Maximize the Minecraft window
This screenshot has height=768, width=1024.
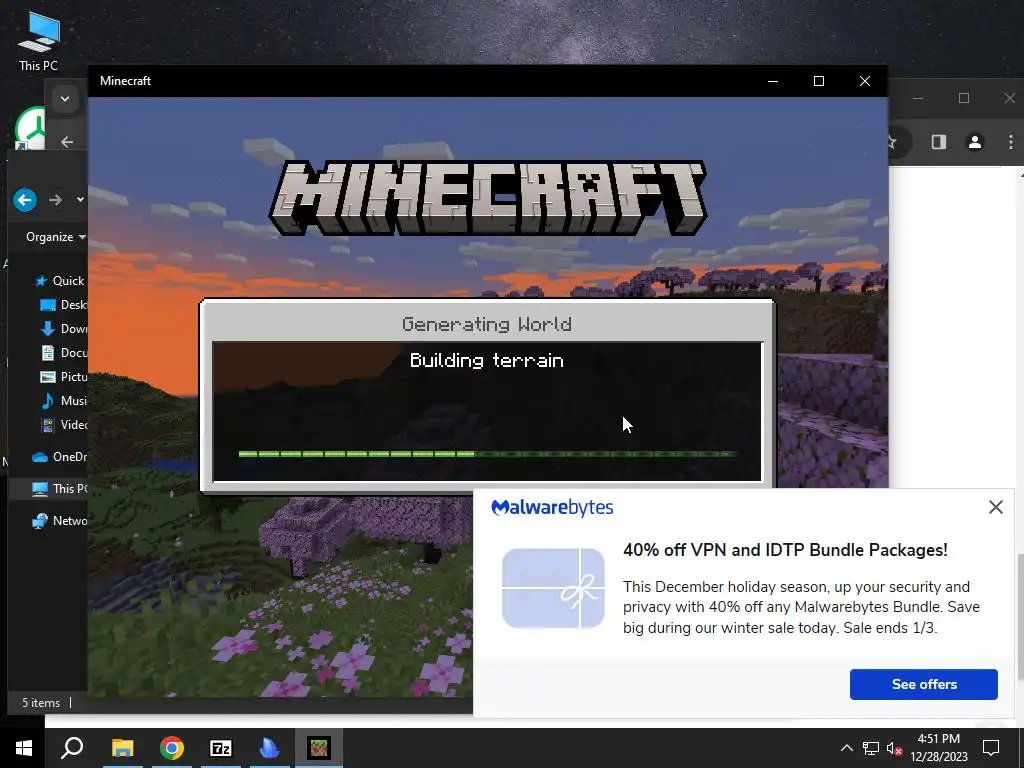pyautogui.click(x=819, y=81)
